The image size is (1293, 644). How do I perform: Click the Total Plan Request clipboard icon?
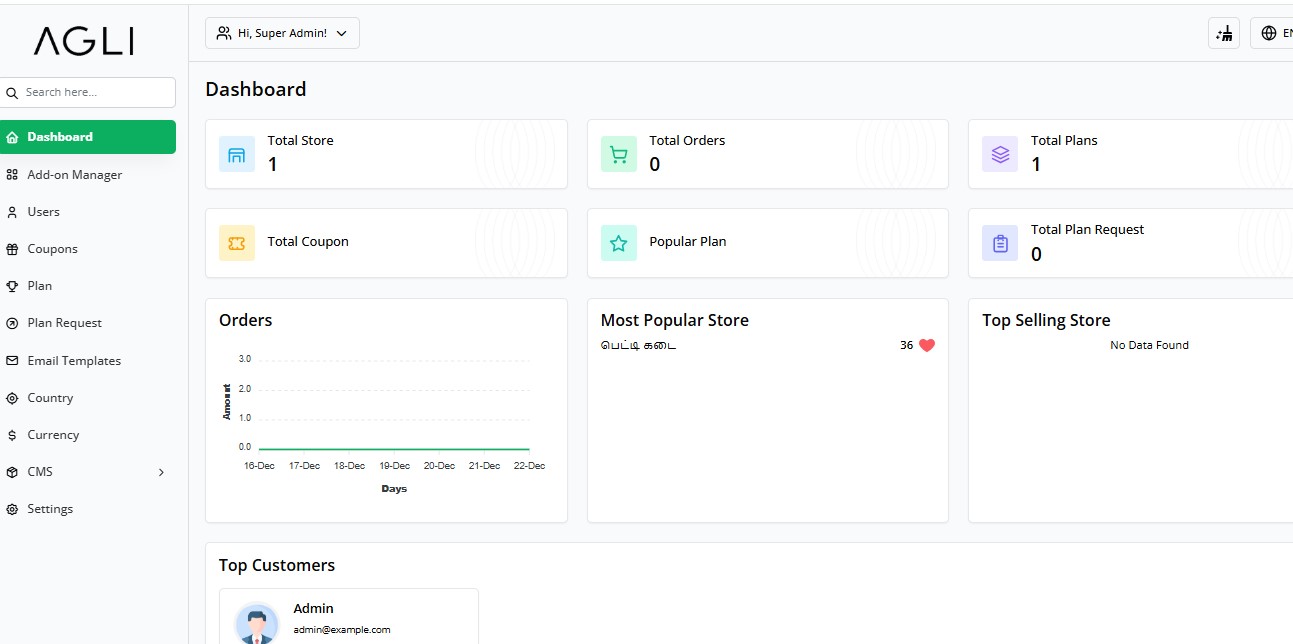1000,243
